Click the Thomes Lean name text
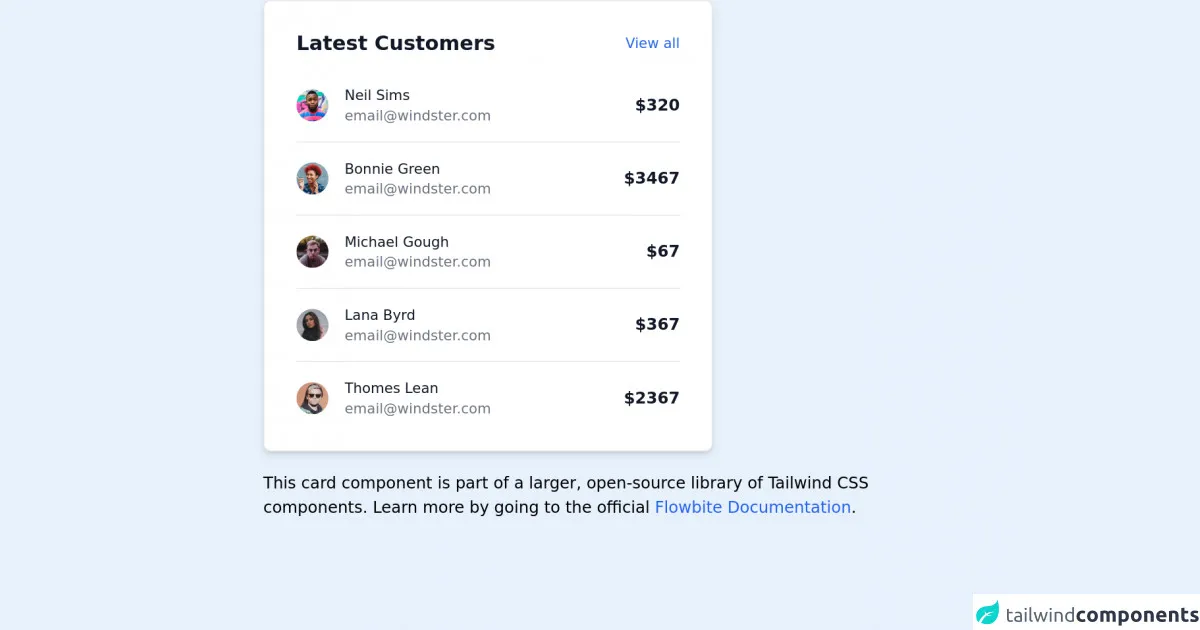This screenshot has width=1200, height=630. coord(391,388)
